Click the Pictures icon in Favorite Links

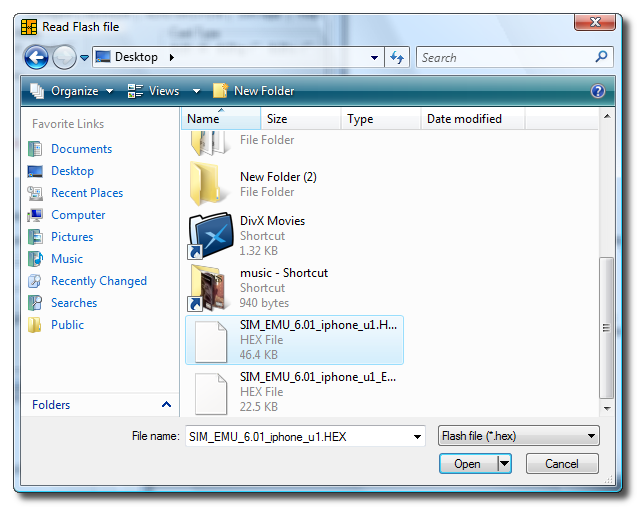(35, 236)
